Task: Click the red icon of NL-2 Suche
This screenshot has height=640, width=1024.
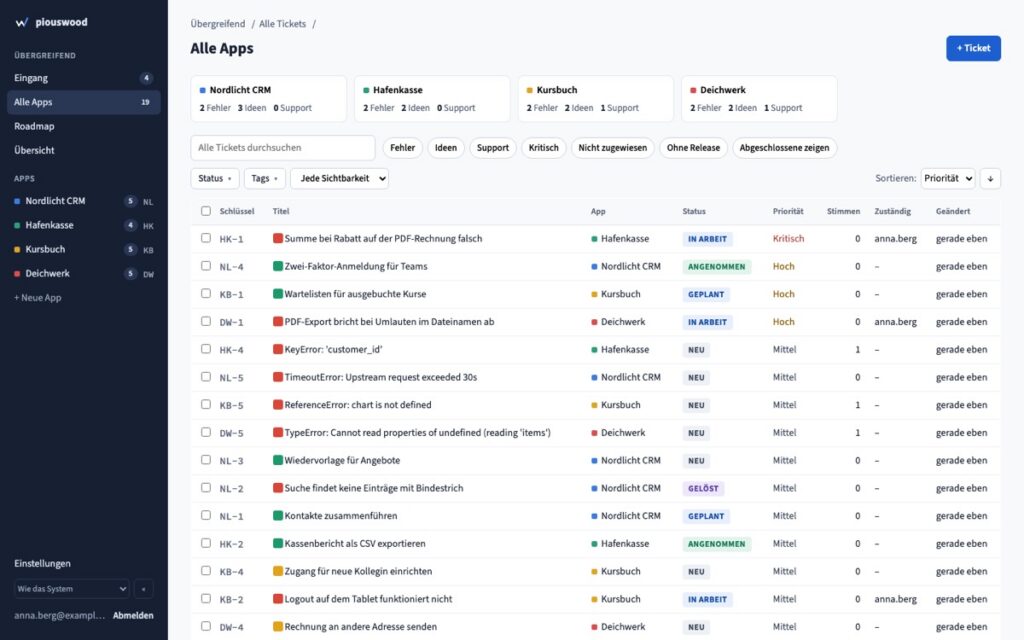Action: (x=278, y=488)
